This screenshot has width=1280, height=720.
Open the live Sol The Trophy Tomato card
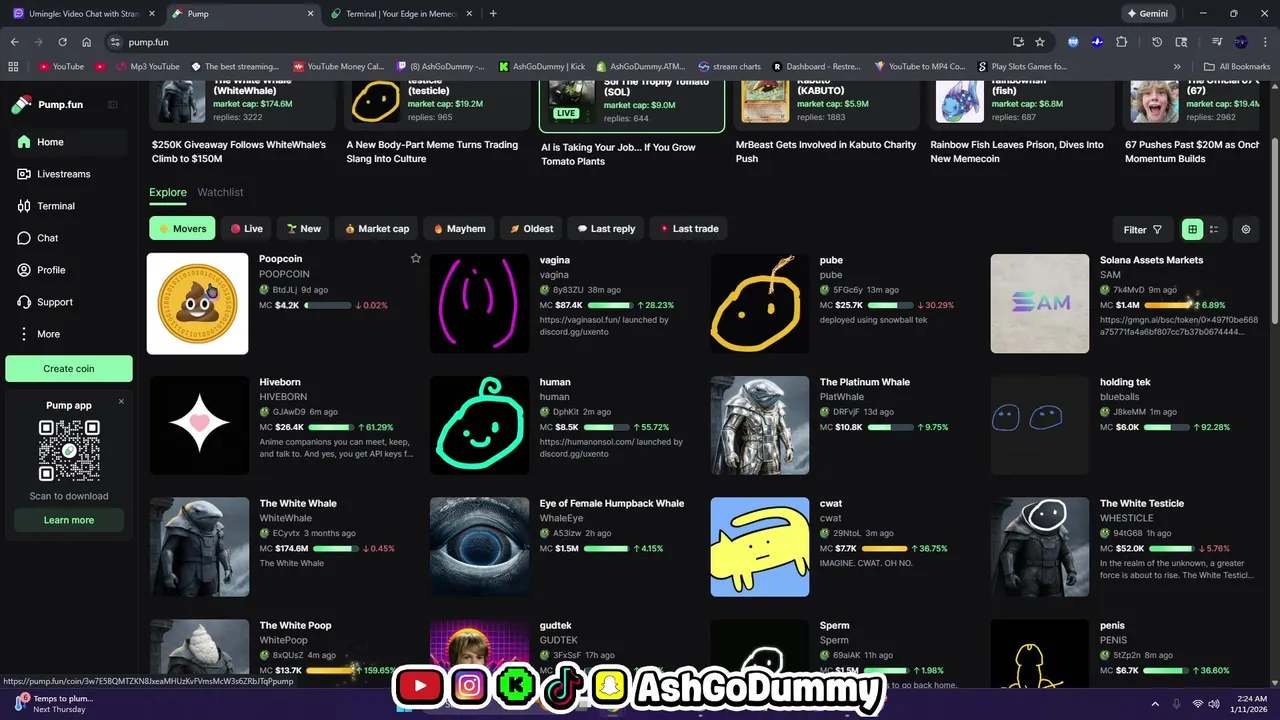pyautogui.click(x=632, y=106)
